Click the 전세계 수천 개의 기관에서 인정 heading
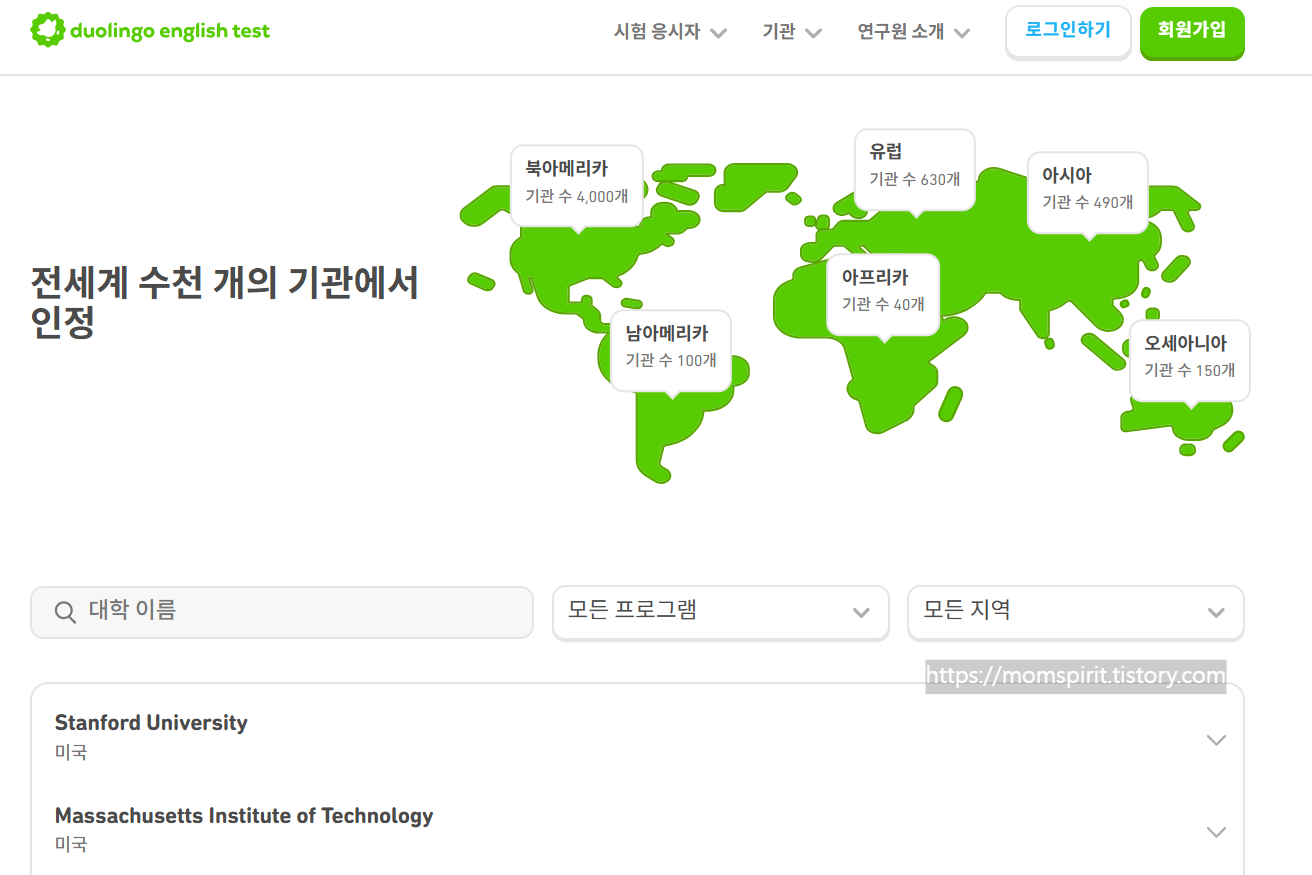1312x875 pixels. [225, 303]
